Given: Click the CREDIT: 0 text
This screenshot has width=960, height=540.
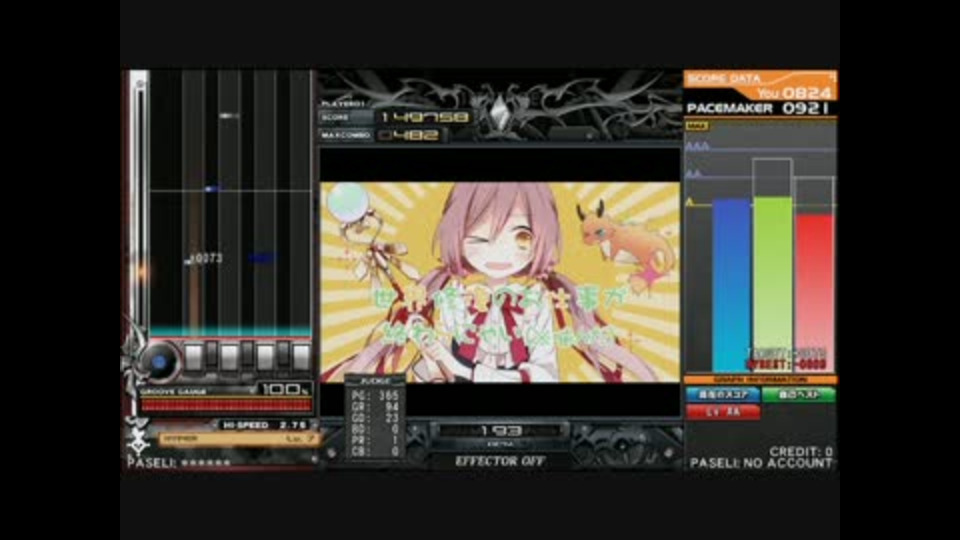Looking at the screenshot, I should [x=801, y=451].
